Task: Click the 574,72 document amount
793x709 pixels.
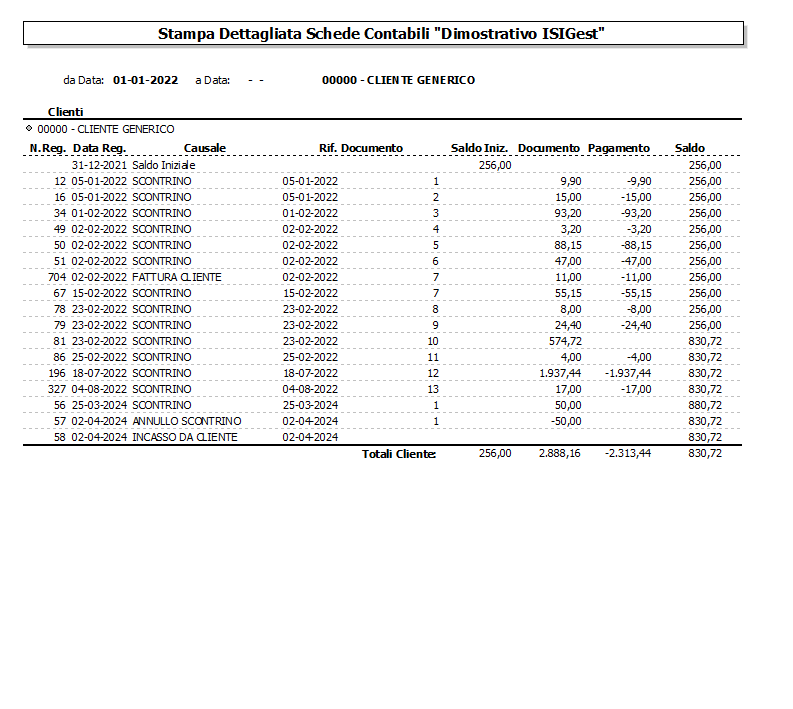Action: [564, 341]
